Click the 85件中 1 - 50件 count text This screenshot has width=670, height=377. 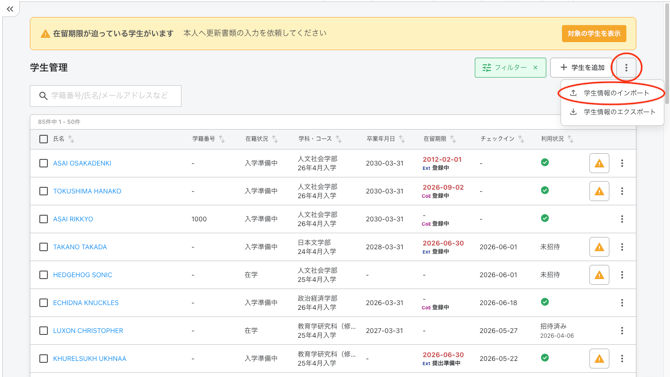tap(59, 122)
